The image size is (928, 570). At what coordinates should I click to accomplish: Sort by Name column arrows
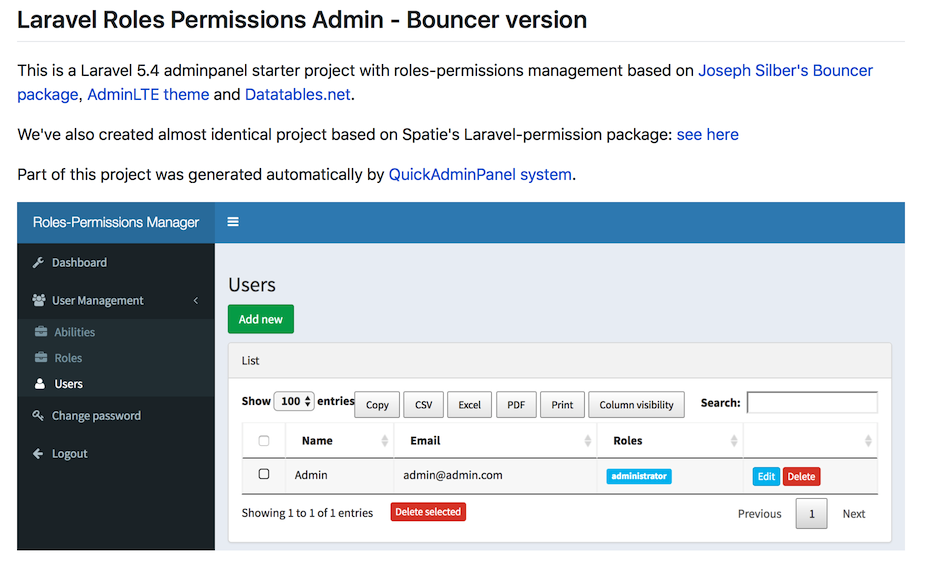[385, 440]
